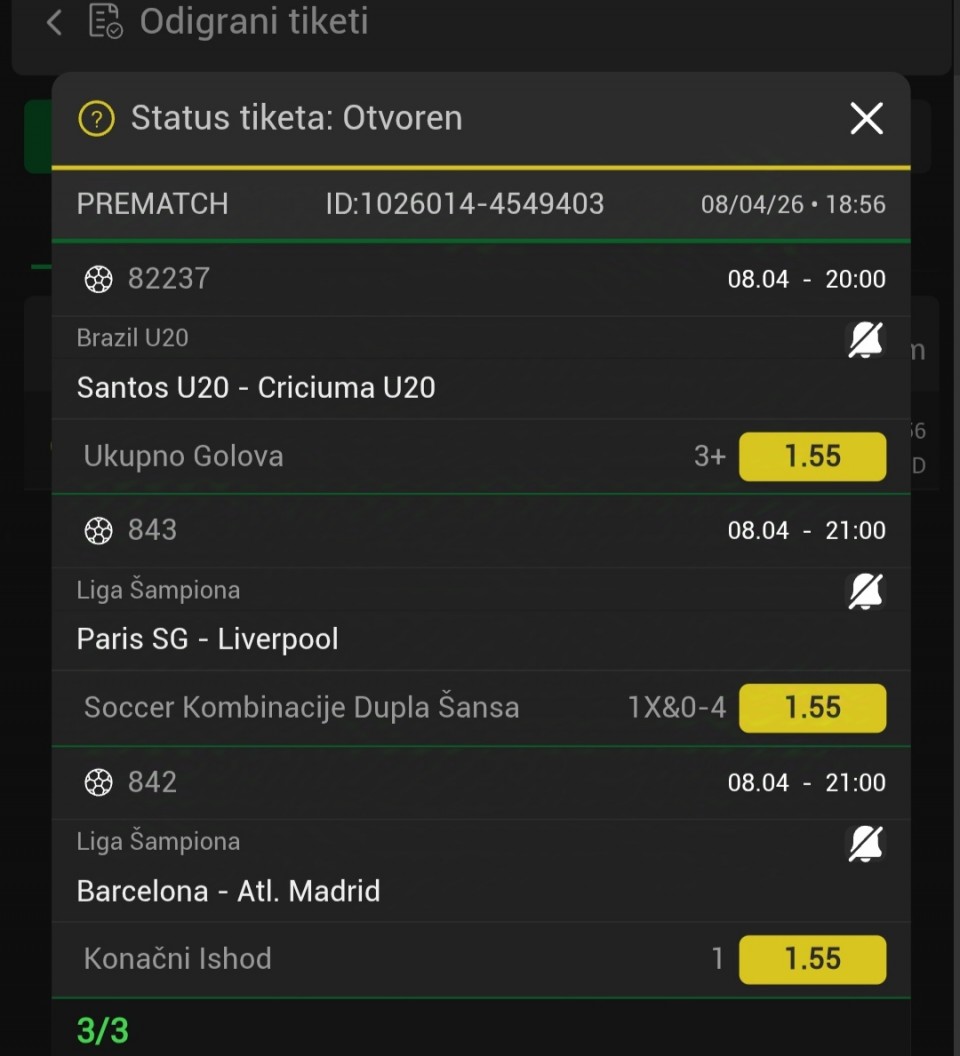
Task: Toggle notification bell for Santos U20 match
Action: click(865, 341)
